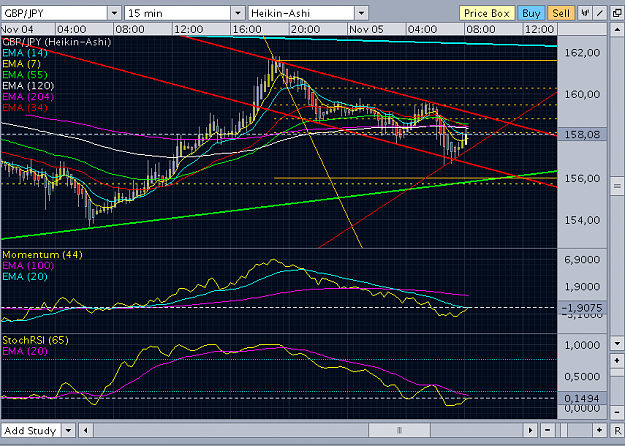Image resolution: width=625 pixels, height=446 pixels.
Task: Click the EMA (120) legend label
Action: pyautogui.click(x=28, y=86)
